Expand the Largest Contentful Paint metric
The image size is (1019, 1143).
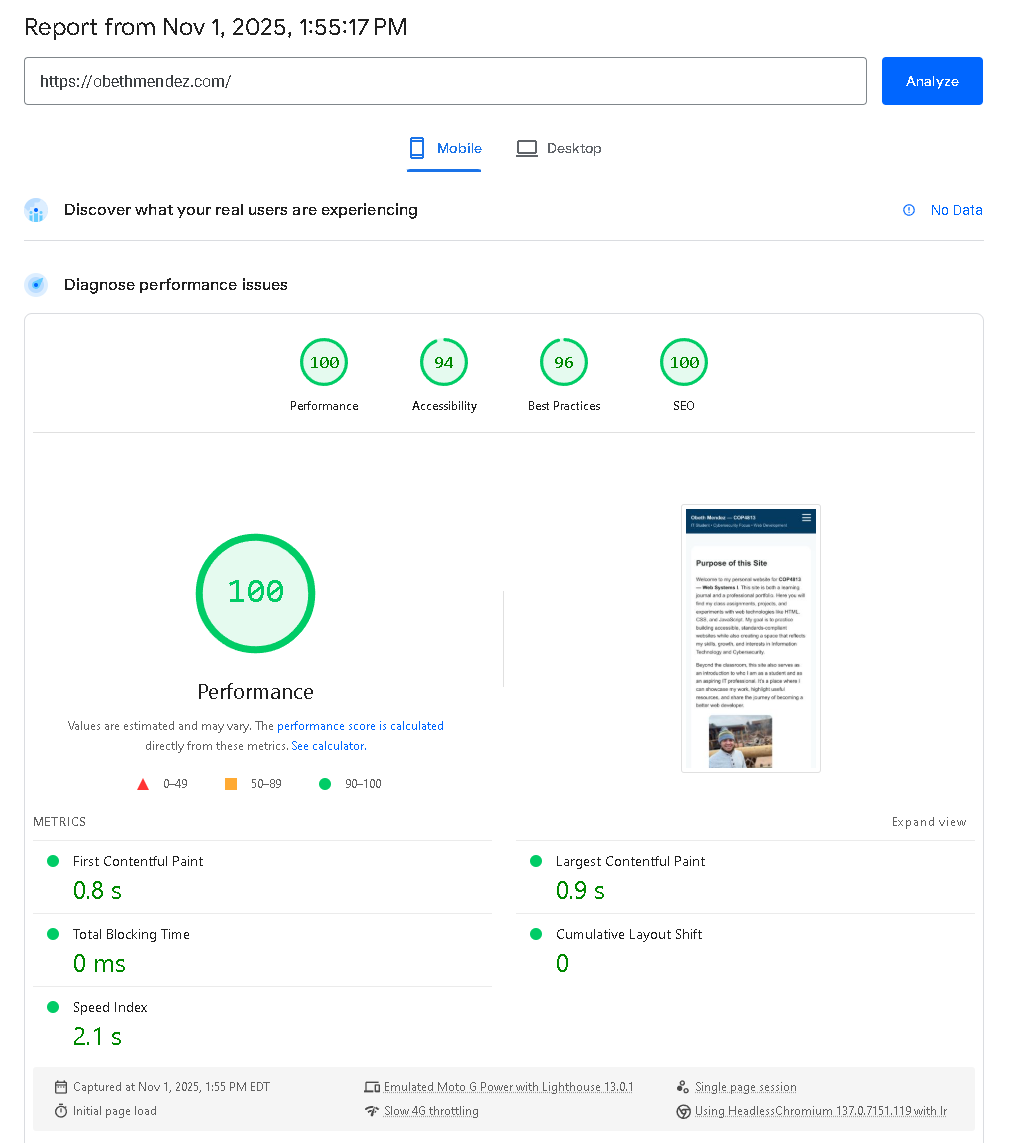pos(630,861)
